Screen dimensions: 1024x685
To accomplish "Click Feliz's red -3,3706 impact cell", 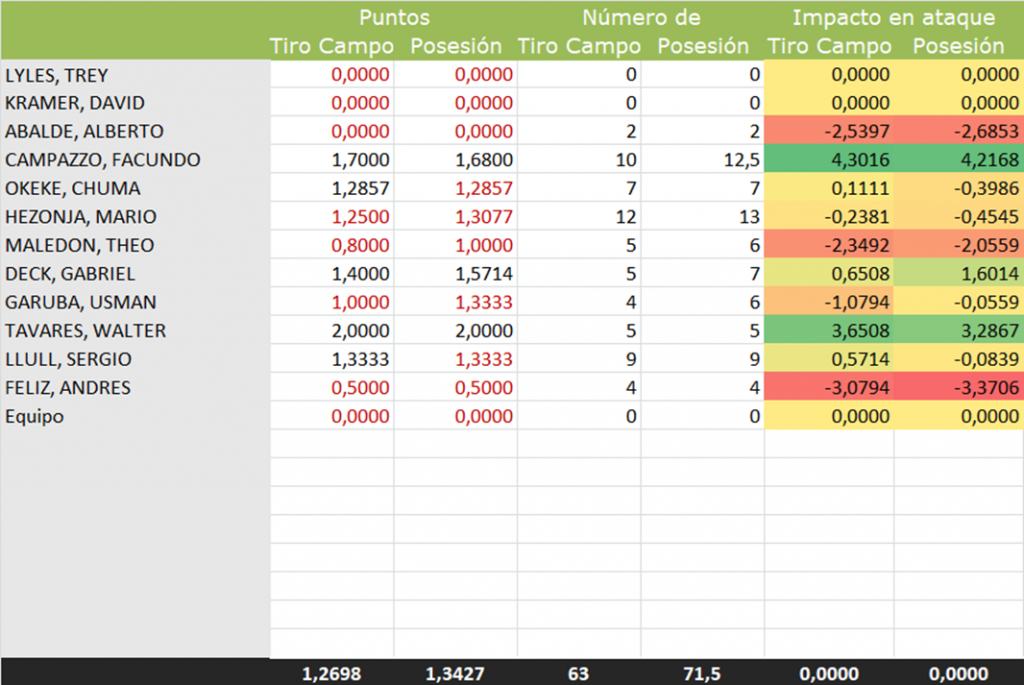I will coord(958,388).
